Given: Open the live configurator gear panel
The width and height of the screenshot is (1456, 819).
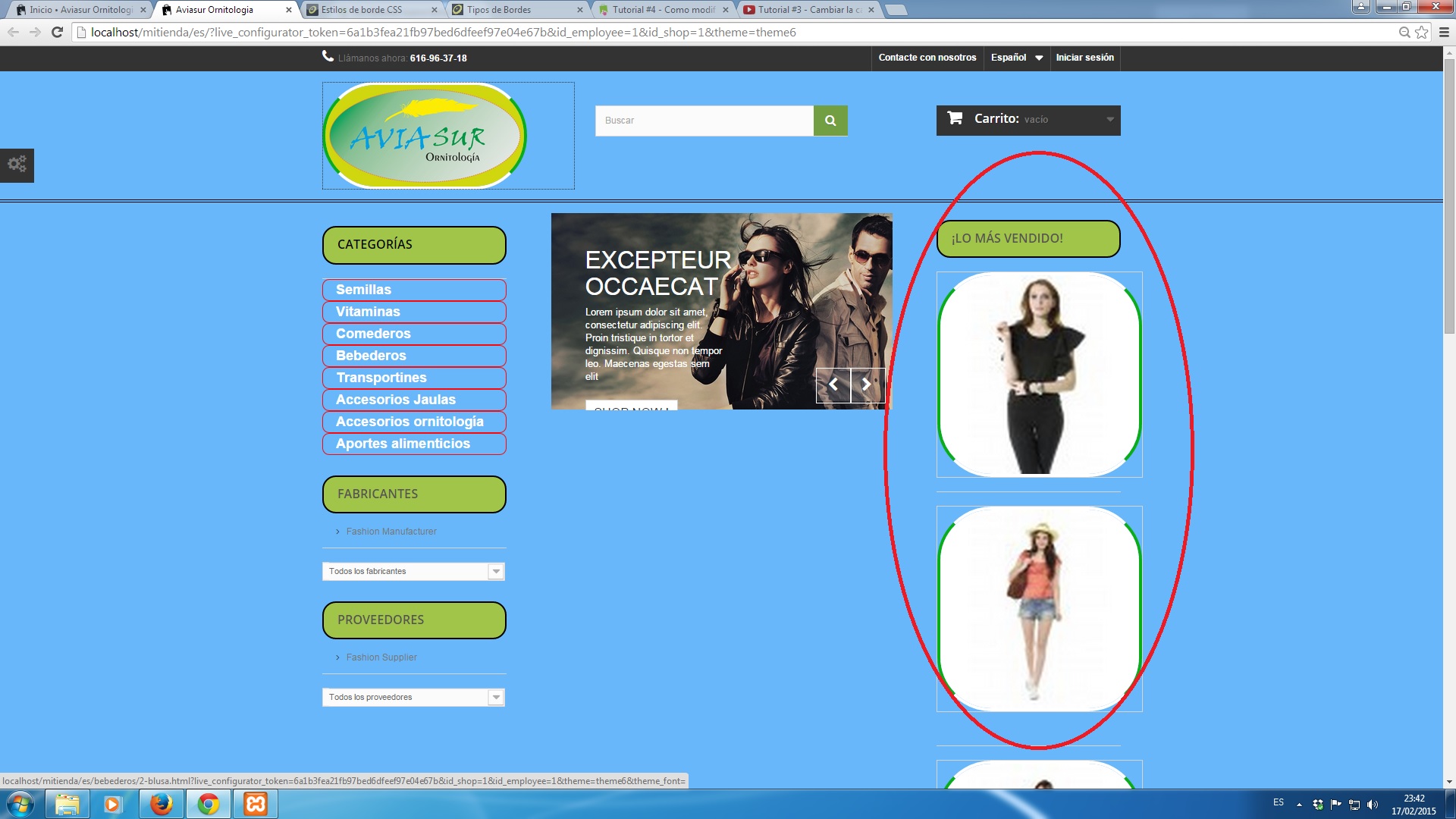Looking at the screenshot, I should click(x=17, y=165).
